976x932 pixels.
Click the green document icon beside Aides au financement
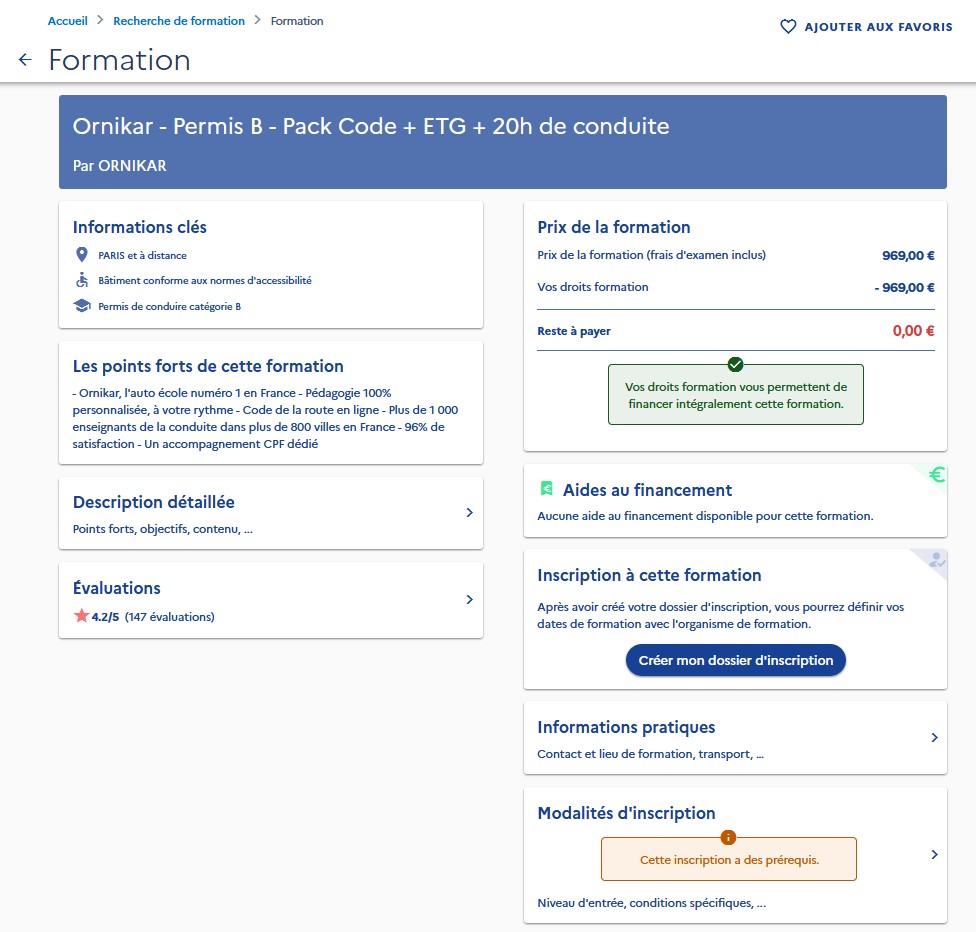[547, 489]
